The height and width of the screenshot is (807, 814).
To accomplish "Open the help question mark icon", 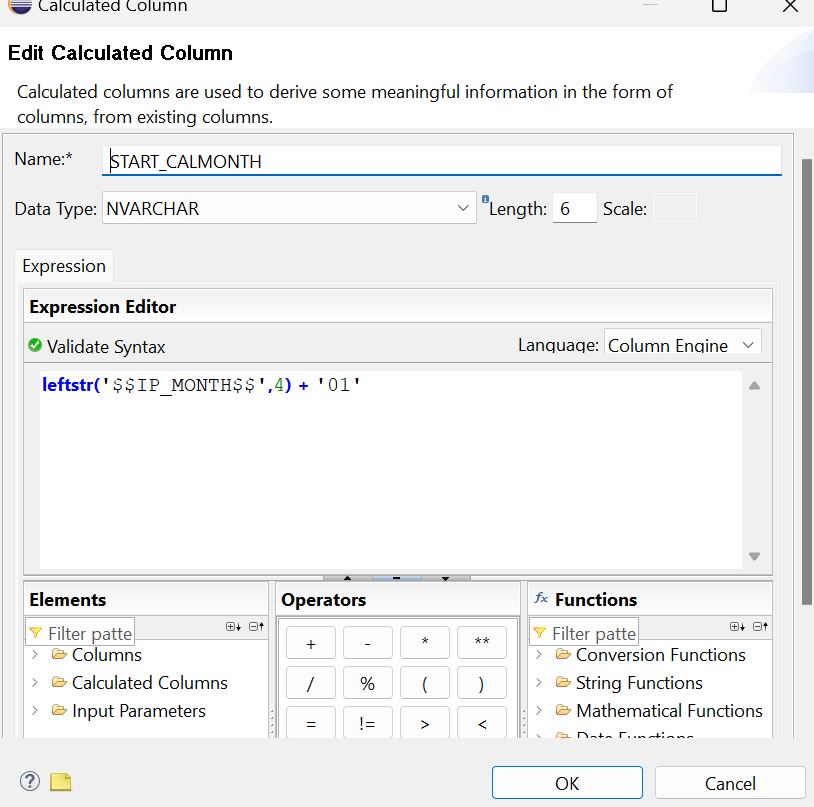I will (29, 781).
